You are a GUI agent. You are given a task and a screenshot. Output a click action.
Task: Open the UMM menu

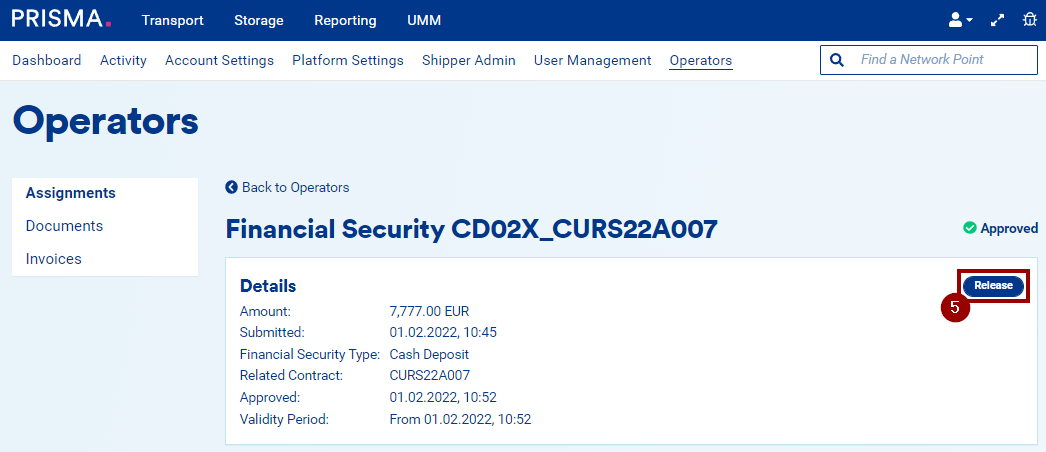[424, 20]
